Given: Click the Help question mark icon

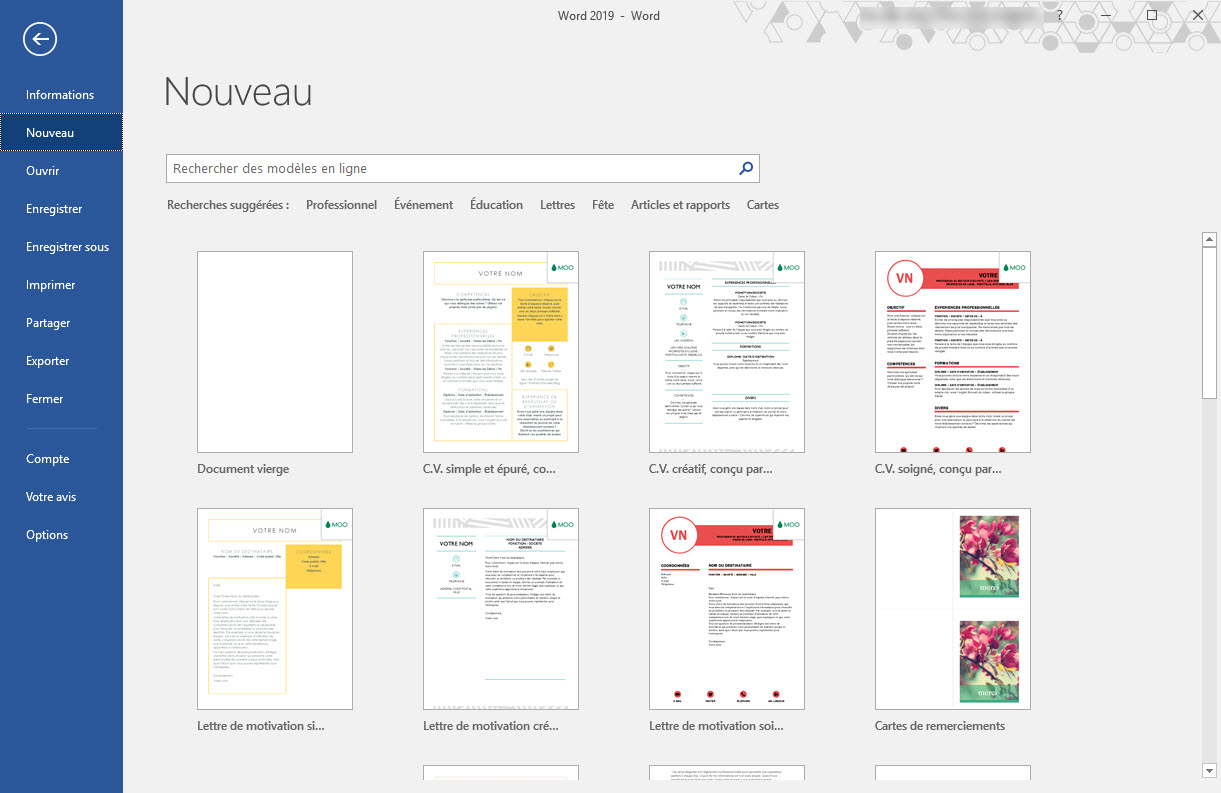Looking at the screenshot, I should tap(1059, 16).
